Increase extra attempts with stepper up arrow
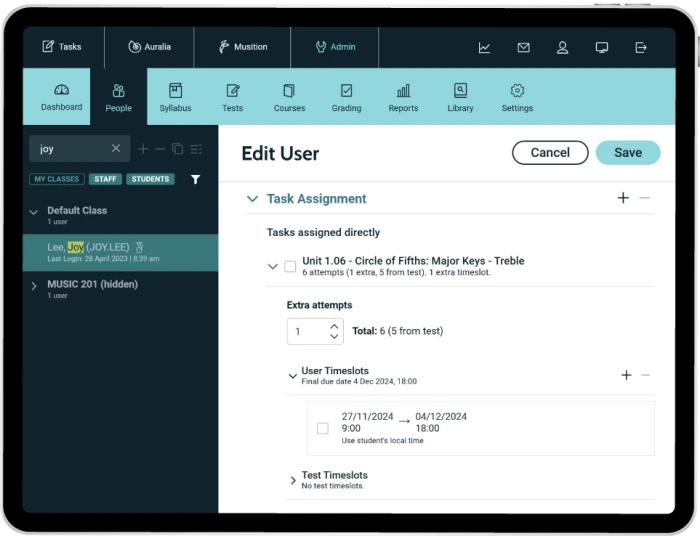This screenshot has width=700, height=536. 334,325
